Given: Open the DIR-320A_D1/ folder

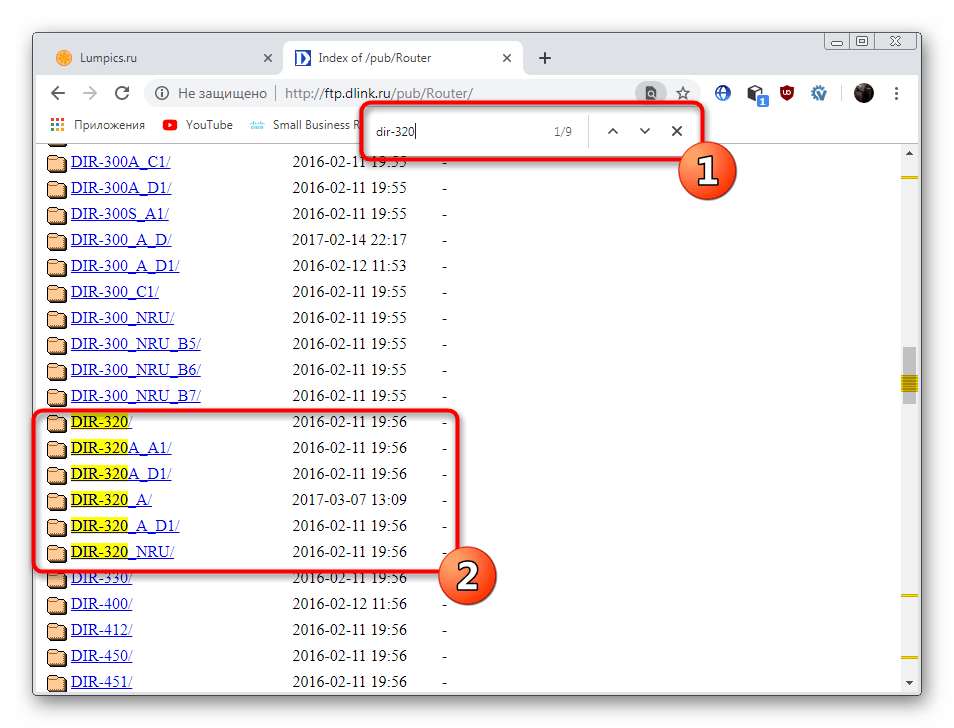Looking at the screenshot, I should click(x=121, y=474).
